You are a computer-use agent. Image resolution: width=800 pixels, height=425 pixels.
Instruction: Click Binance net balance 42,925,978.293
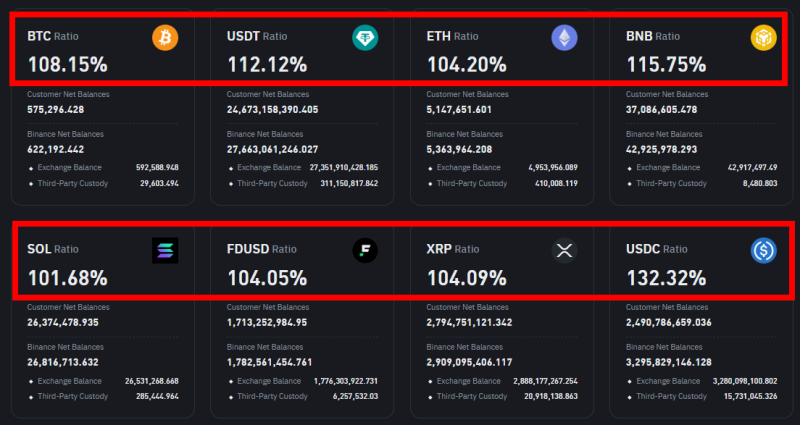click(662, 149)
